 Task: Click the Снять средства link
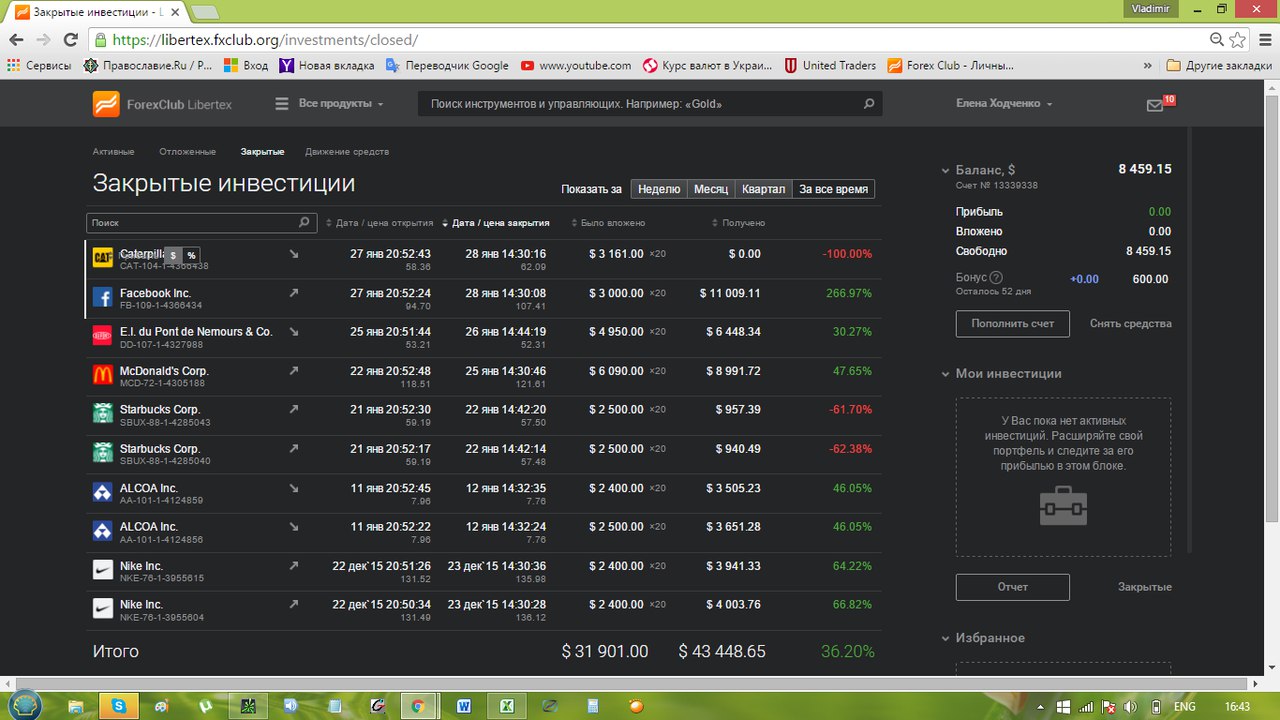pyautogui.click(x=1131, y=324)
